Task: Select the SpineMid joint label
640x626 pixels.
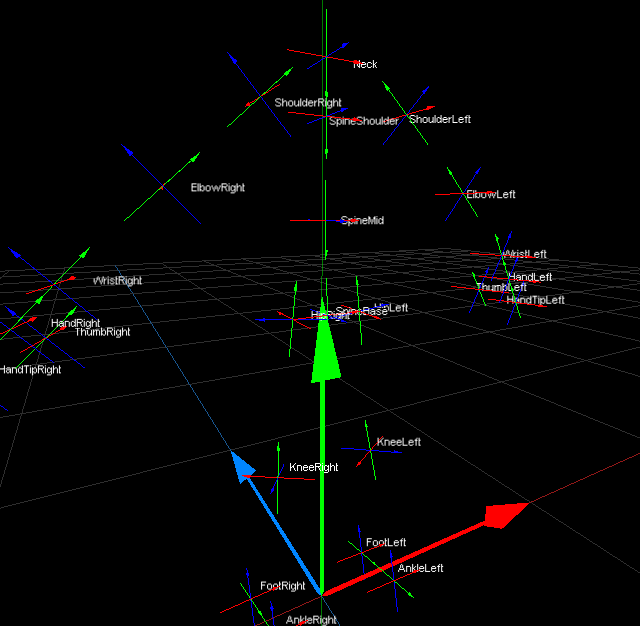Action: click(362, 221)
